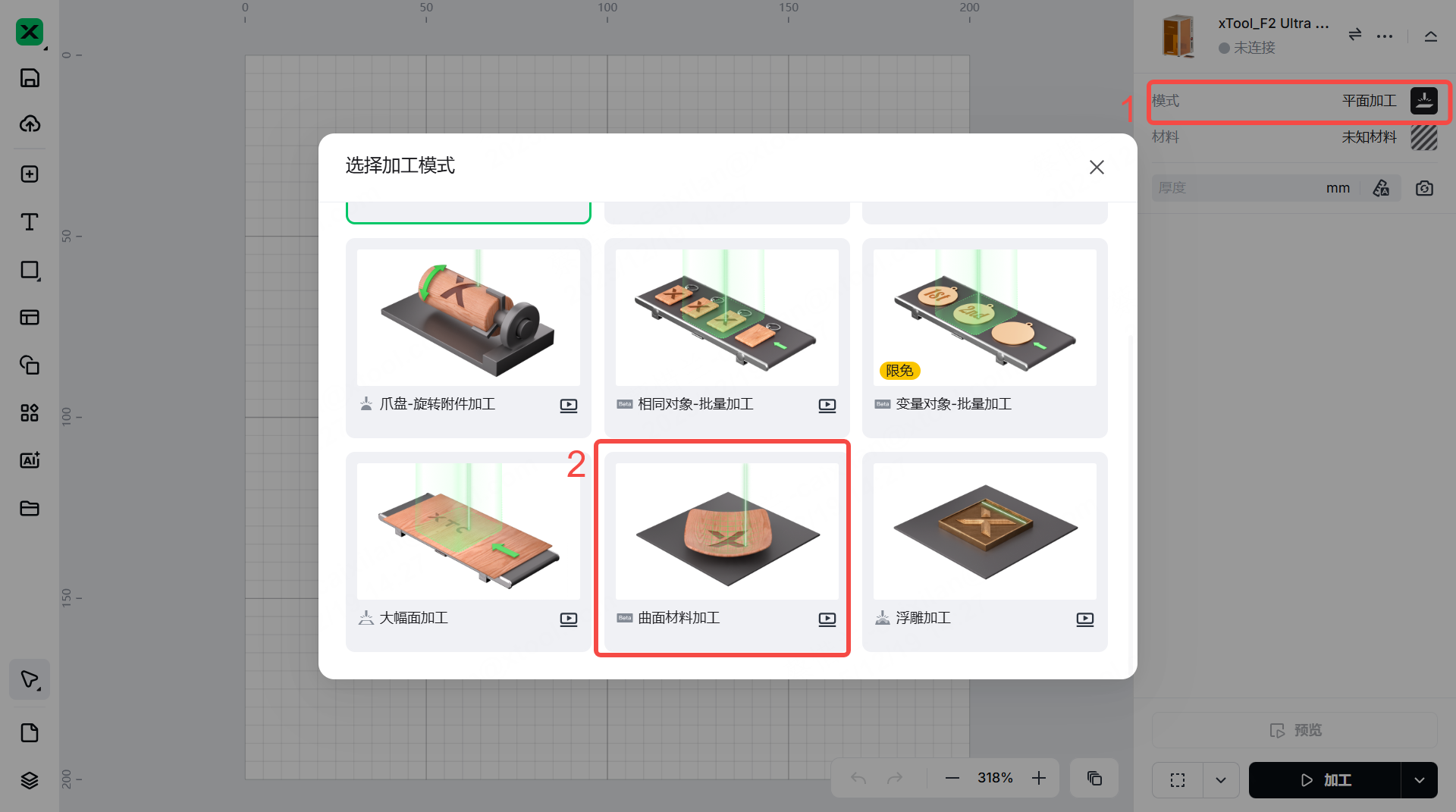This screenshot has width=1456, height=812.
Task: Select 大幅面加工 mode card
Action: [468, 552]
